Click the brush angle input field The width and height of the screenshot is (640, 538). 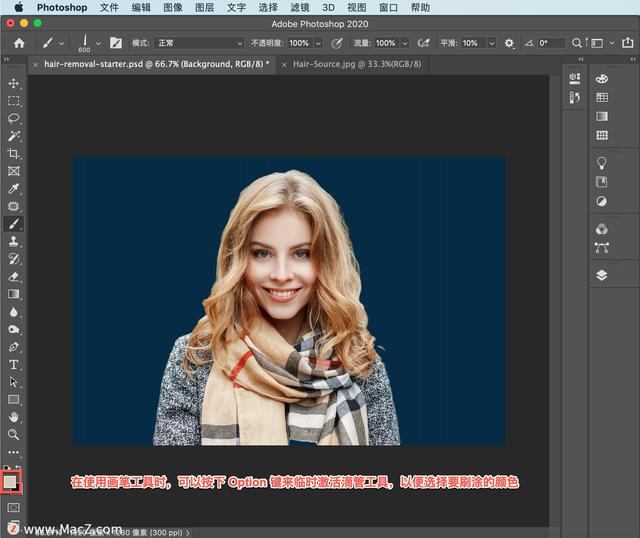pyautogui.click(x=551, y=43)
